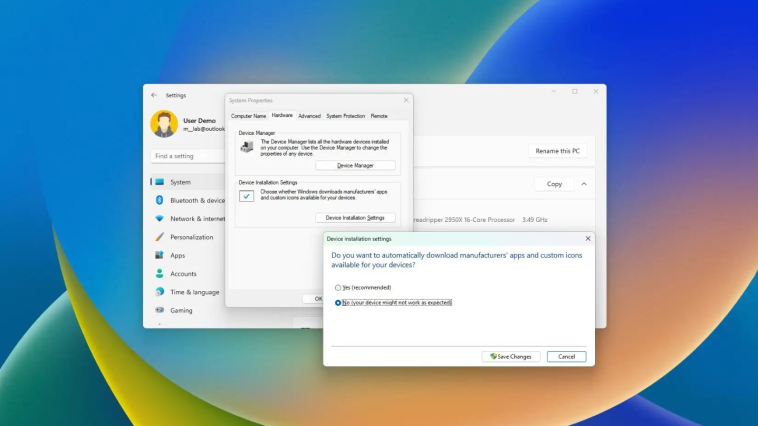Click Rename this PC button
The image size is (758, 426).
(557, 151)
